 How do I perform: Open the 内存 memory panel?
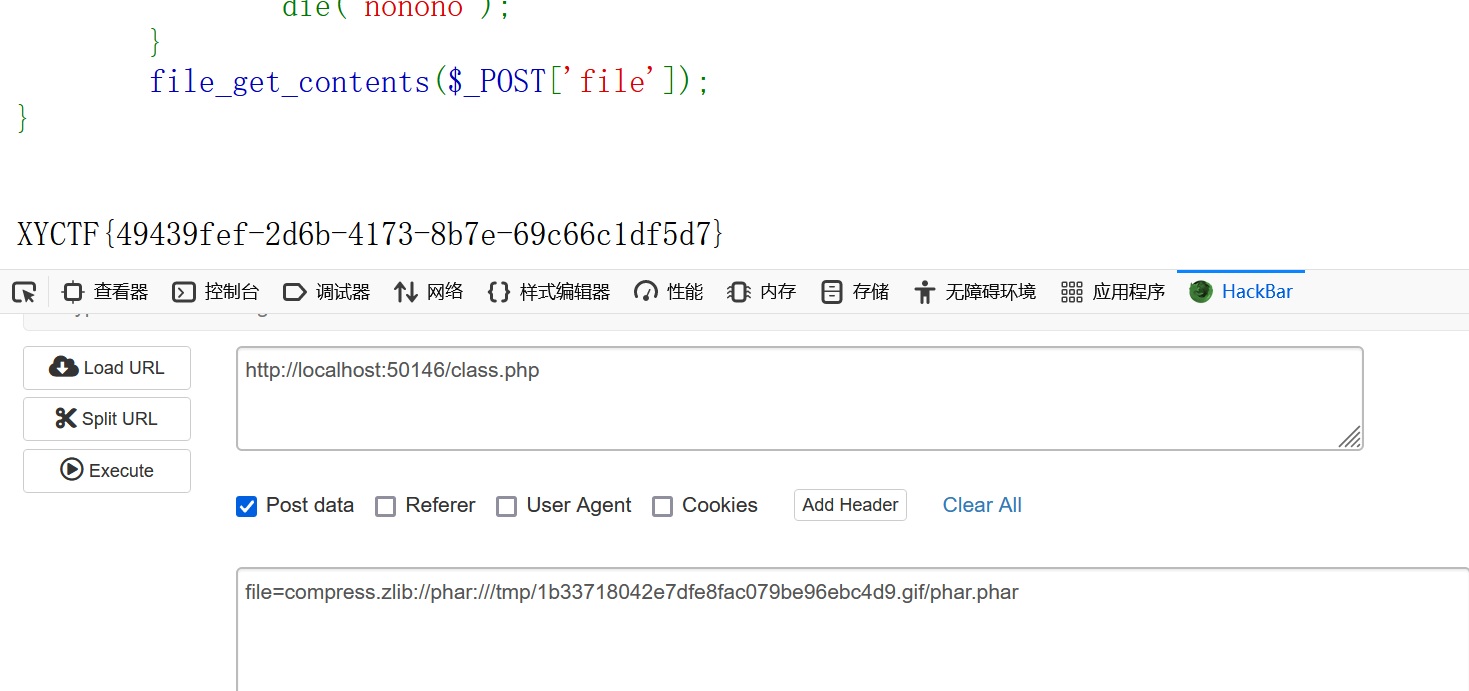[762, 292]
